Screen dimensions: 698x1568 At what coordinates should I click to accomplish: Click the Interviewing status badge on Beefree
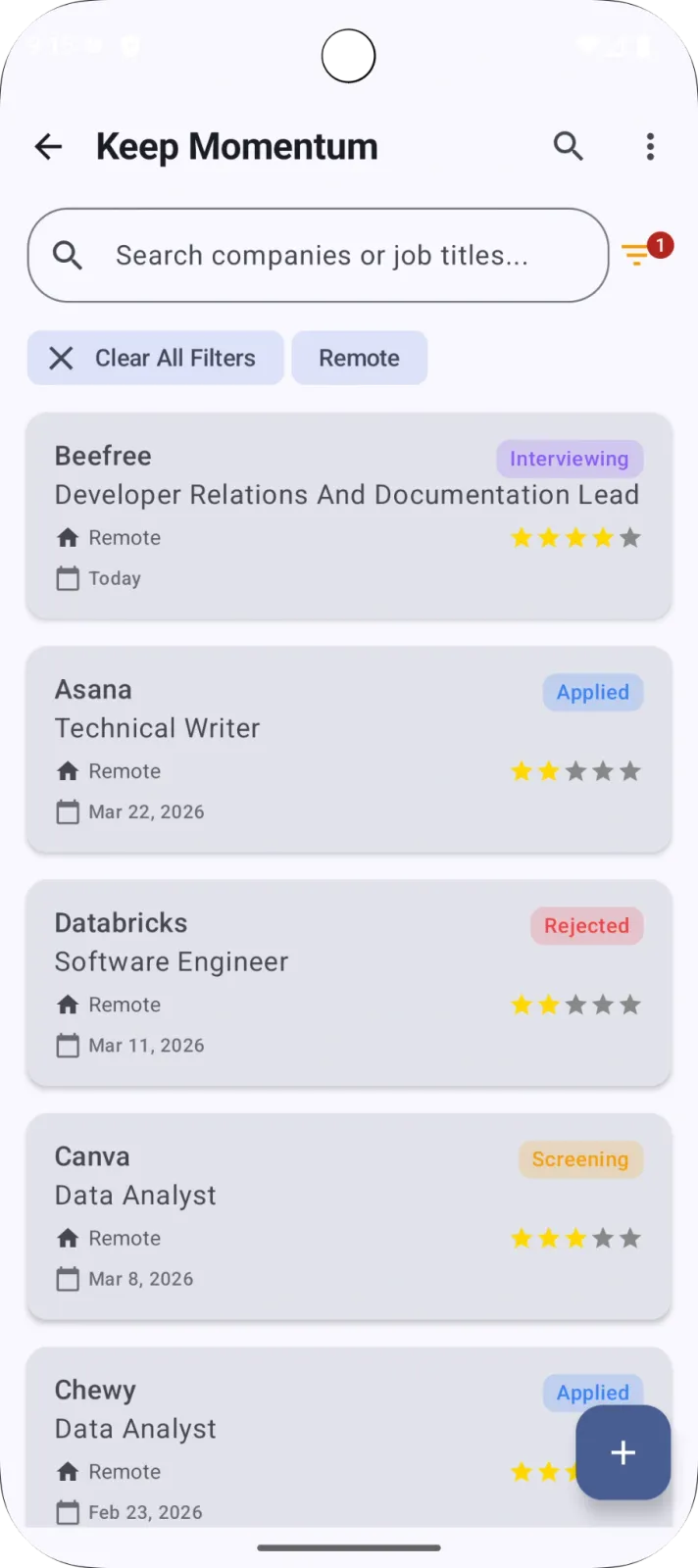point(569,459)
